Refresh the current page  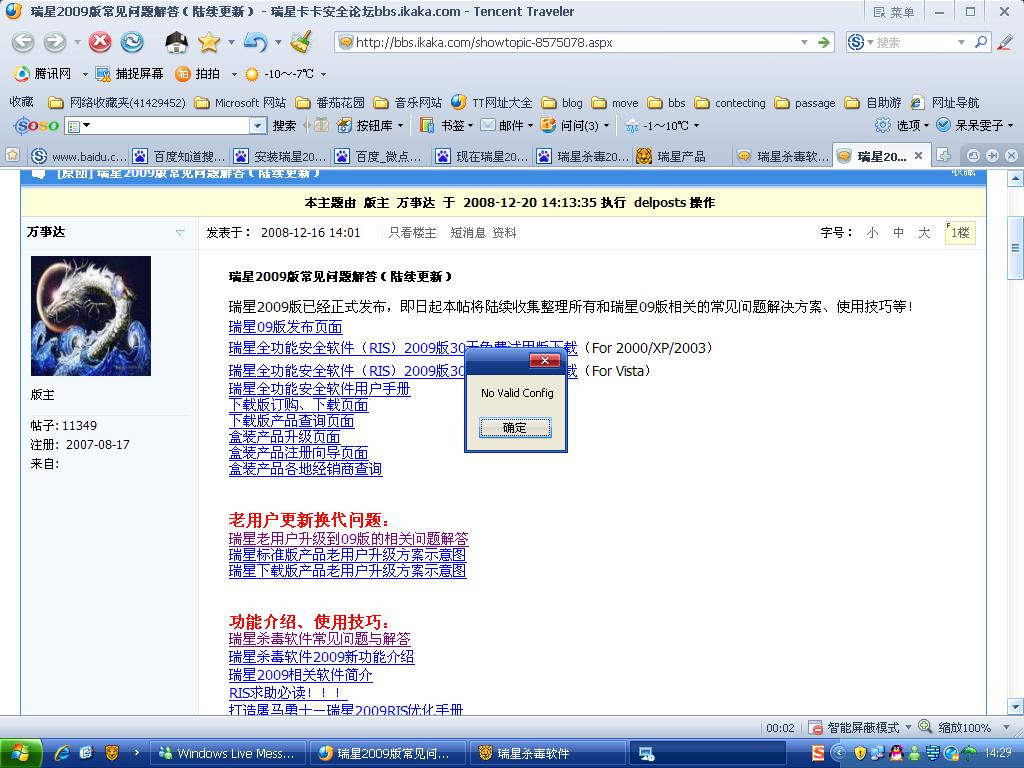pyautogui.click(x=132, y=42)
